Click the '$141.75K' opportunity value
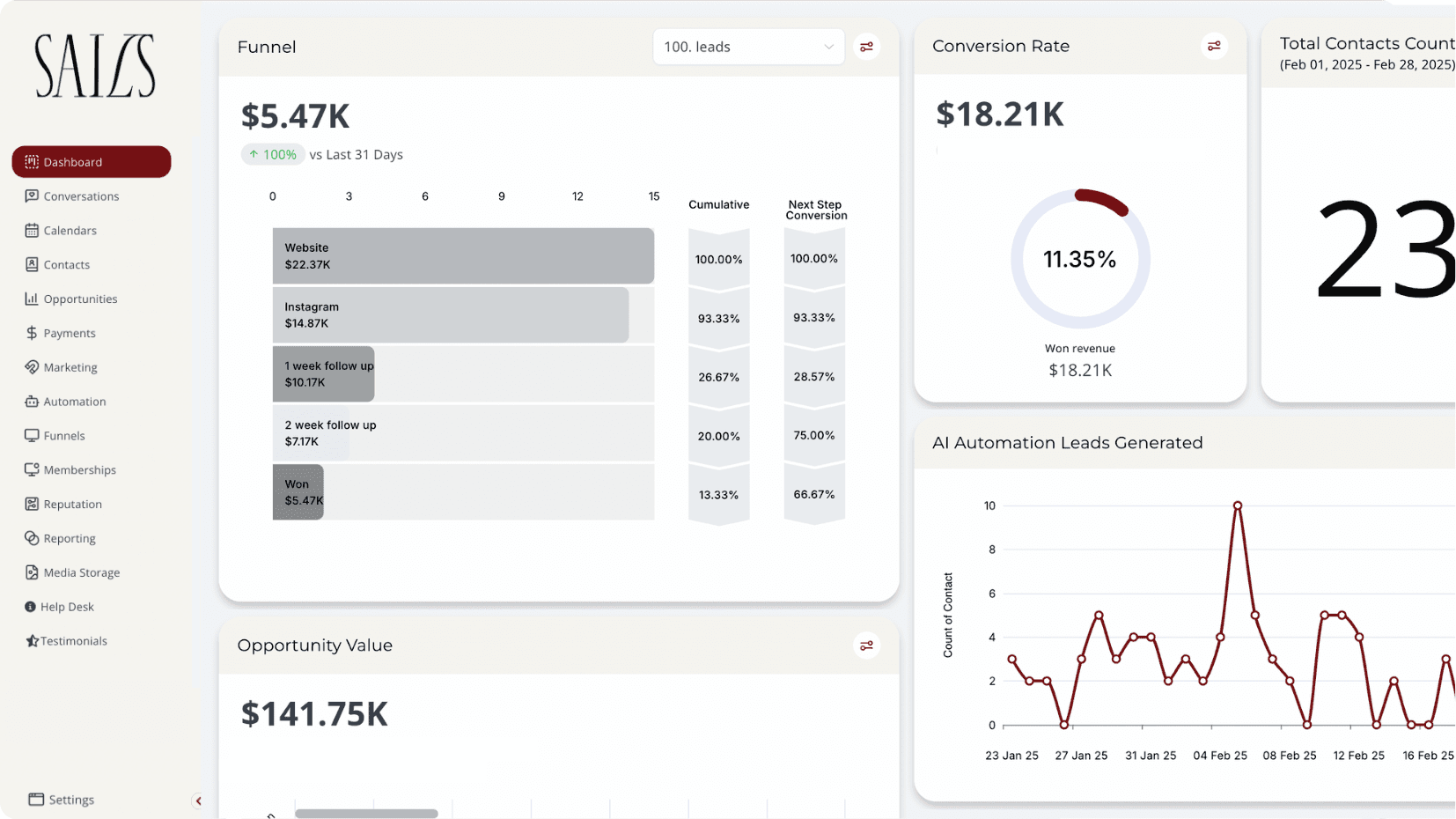This screenshot has width=1456, height=819. [314, 714]
